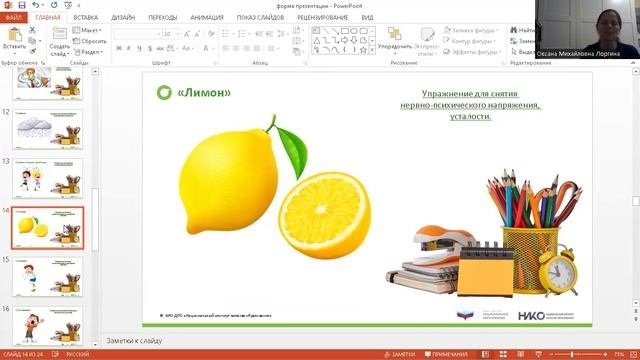Click ПРИМЕЧАНИЯ in the status bar
Viewport: 640px width, 360px height.
pyautogui.click(x=446, y=354)
